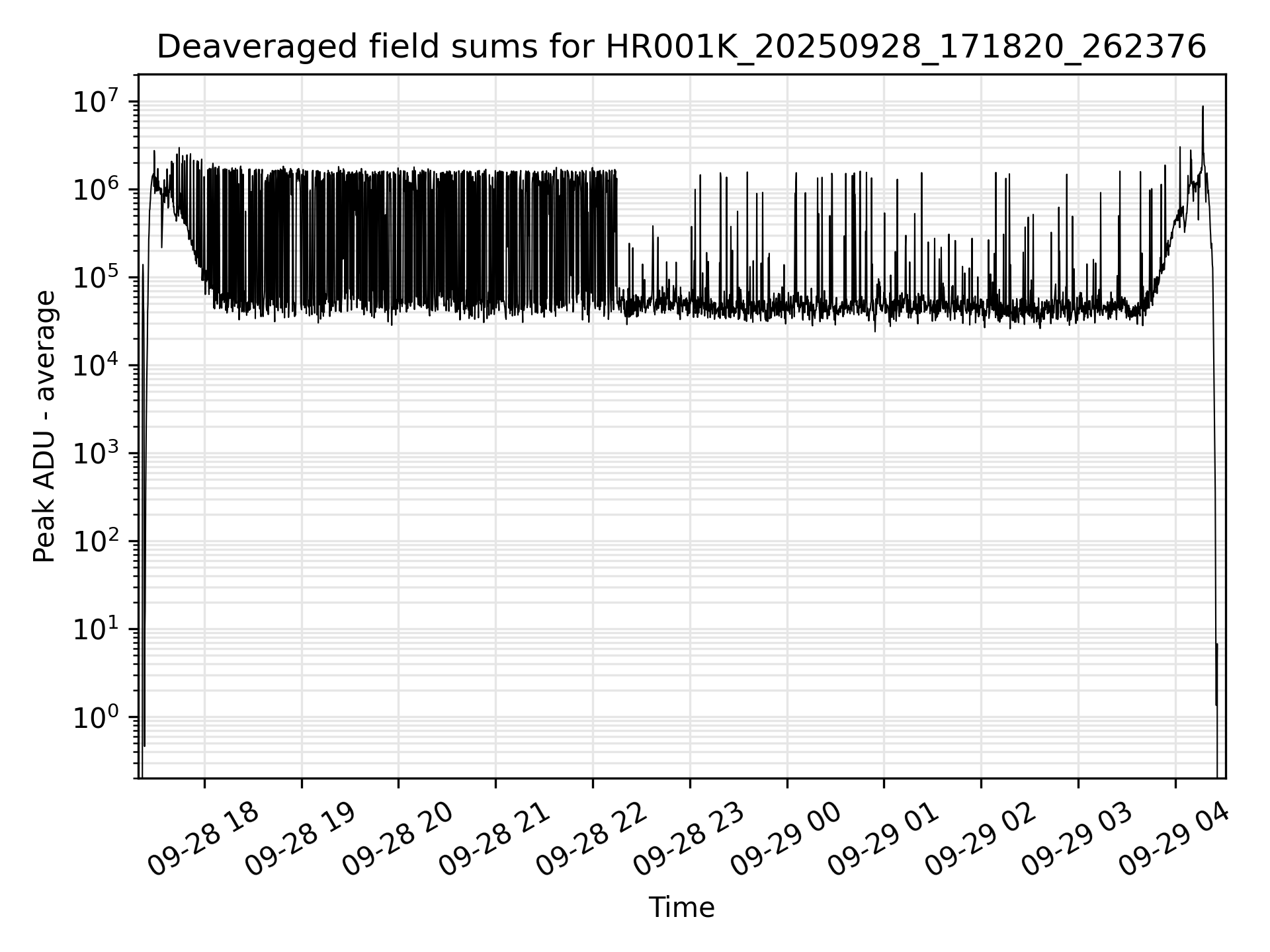Click the 'Time' x-axis label

[x=681, y=908]
